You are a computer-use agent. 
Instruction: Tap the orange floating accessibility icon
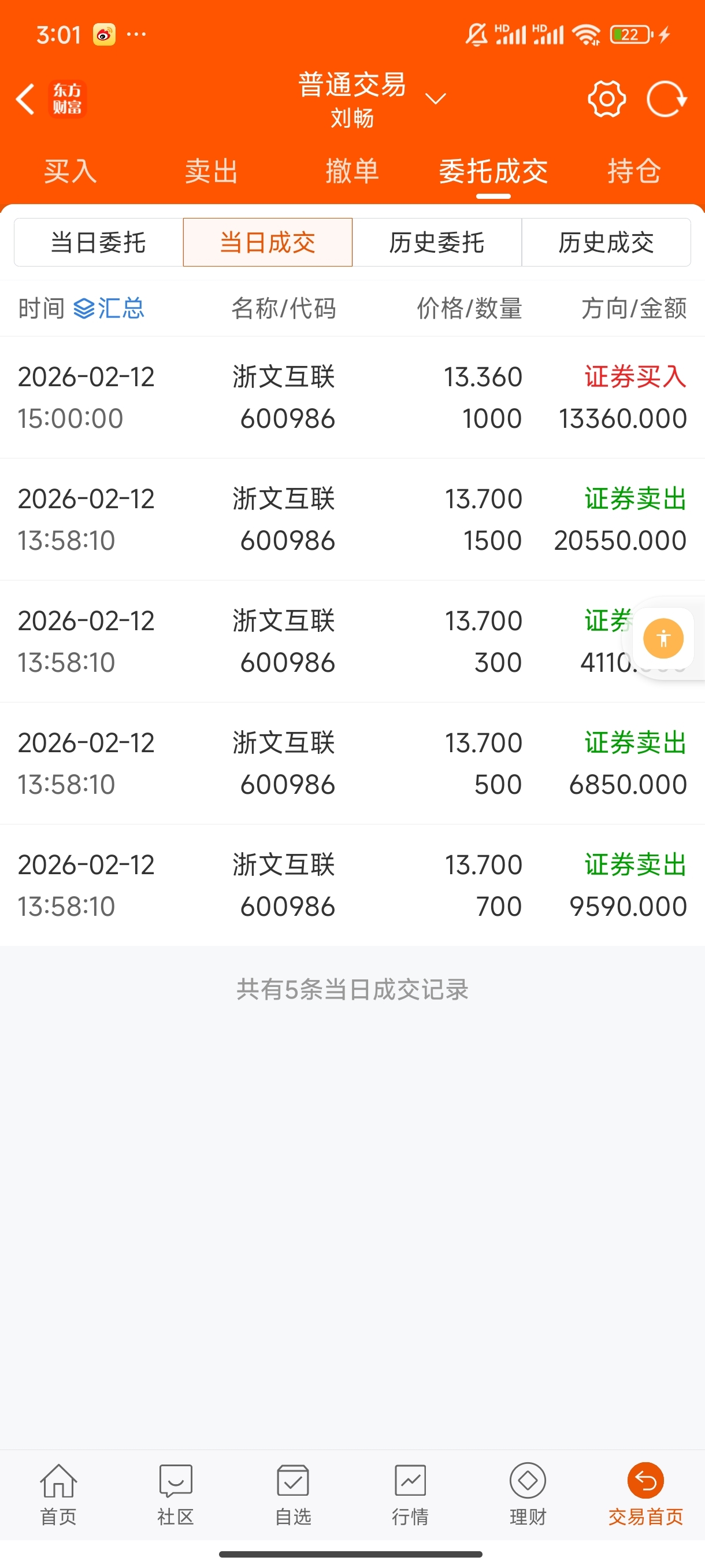point(663,638)
